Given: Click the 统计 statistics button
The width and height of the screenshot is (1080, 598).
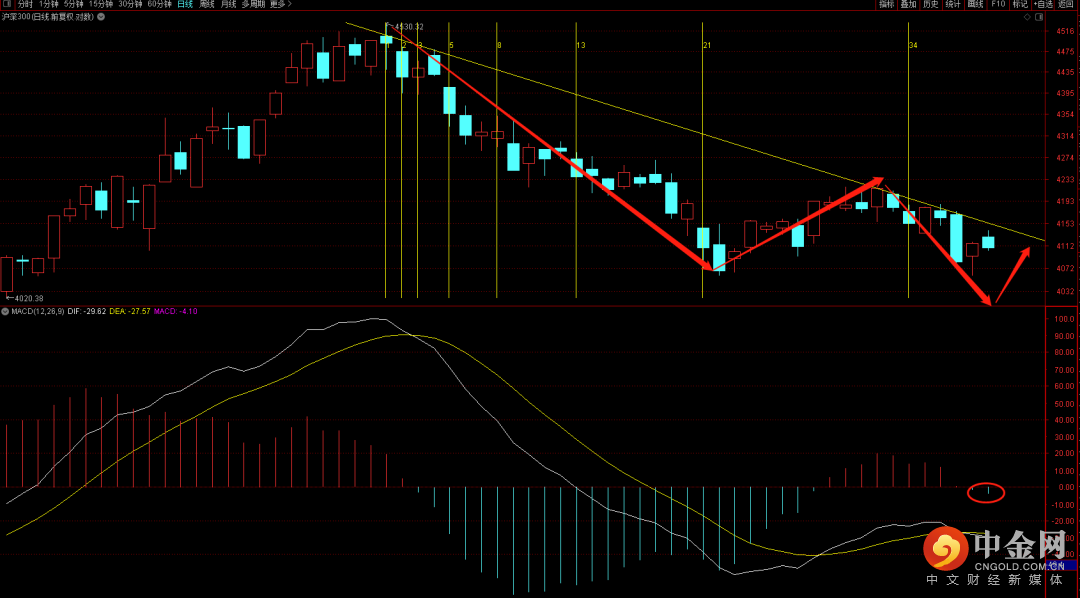Looking at the screenshot, I should click(x=953, y=5).
